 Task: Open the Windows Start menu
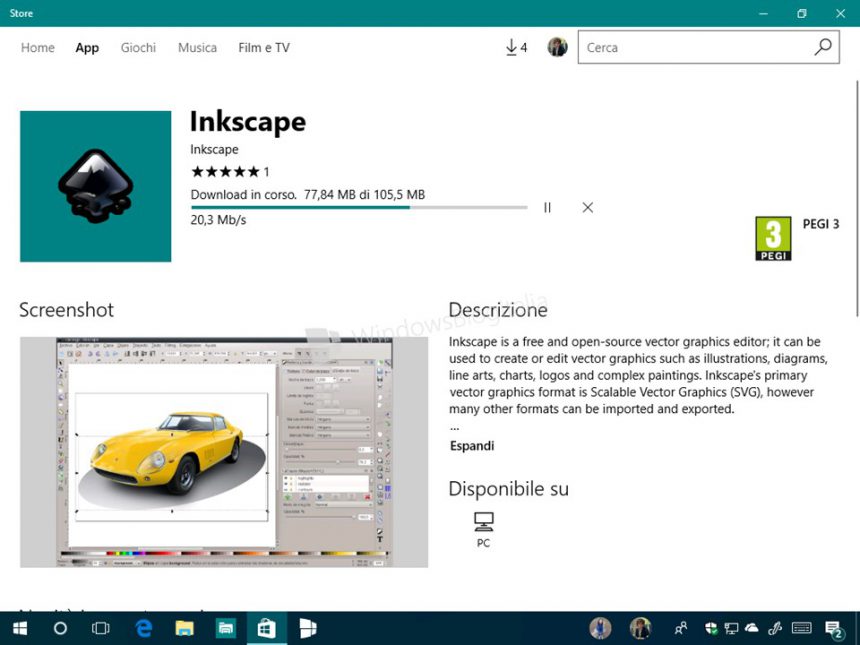click(x=20, y=629)
